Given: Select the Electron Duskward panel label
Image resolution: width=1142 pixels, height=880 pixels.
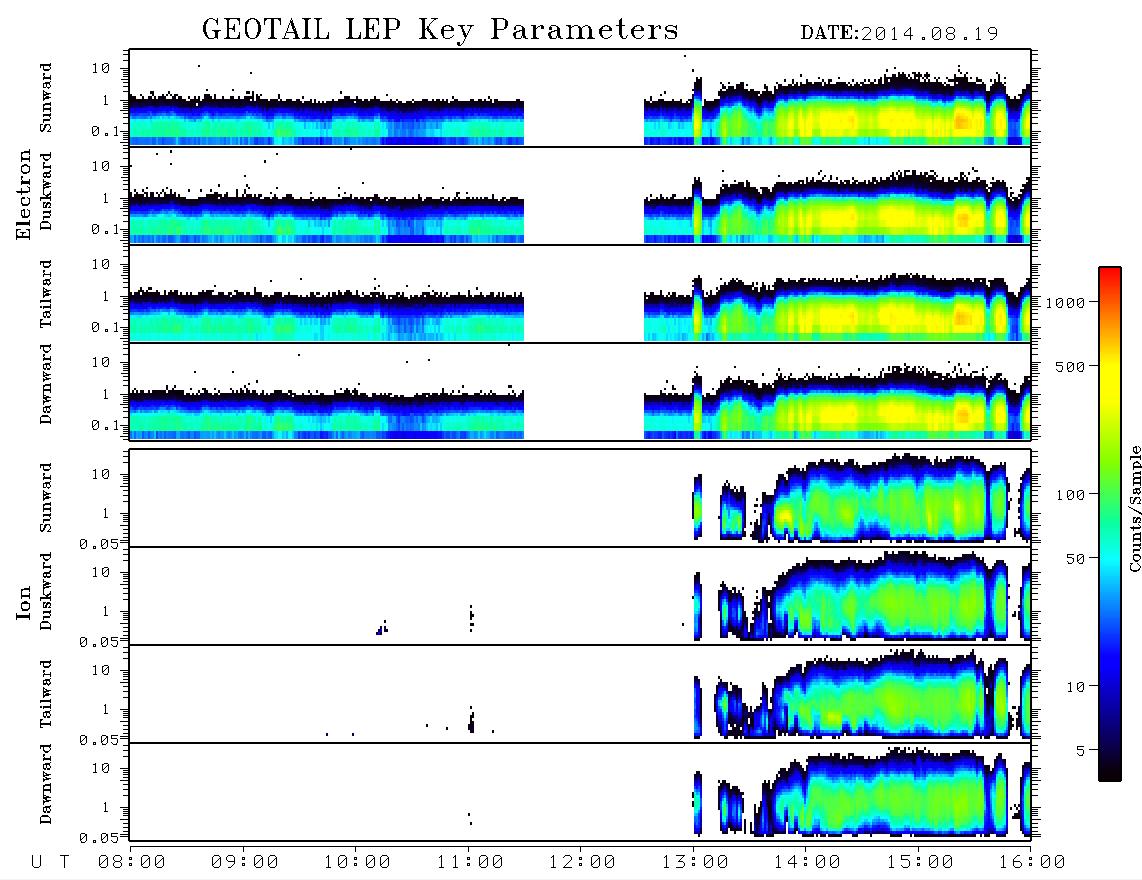Looking at the screenshot, I should pos(46,191).
